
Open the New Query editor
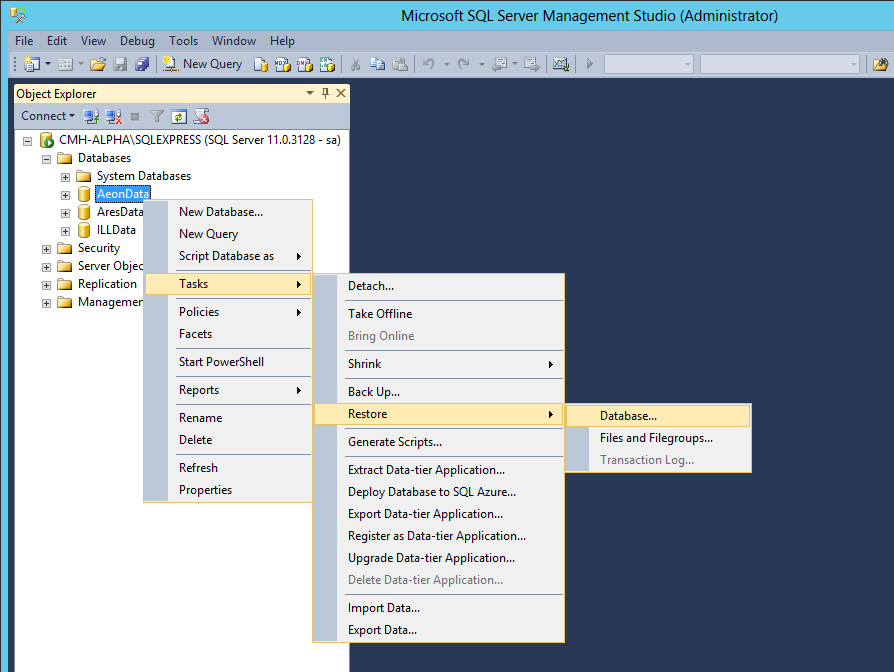(x=203, y=63)
